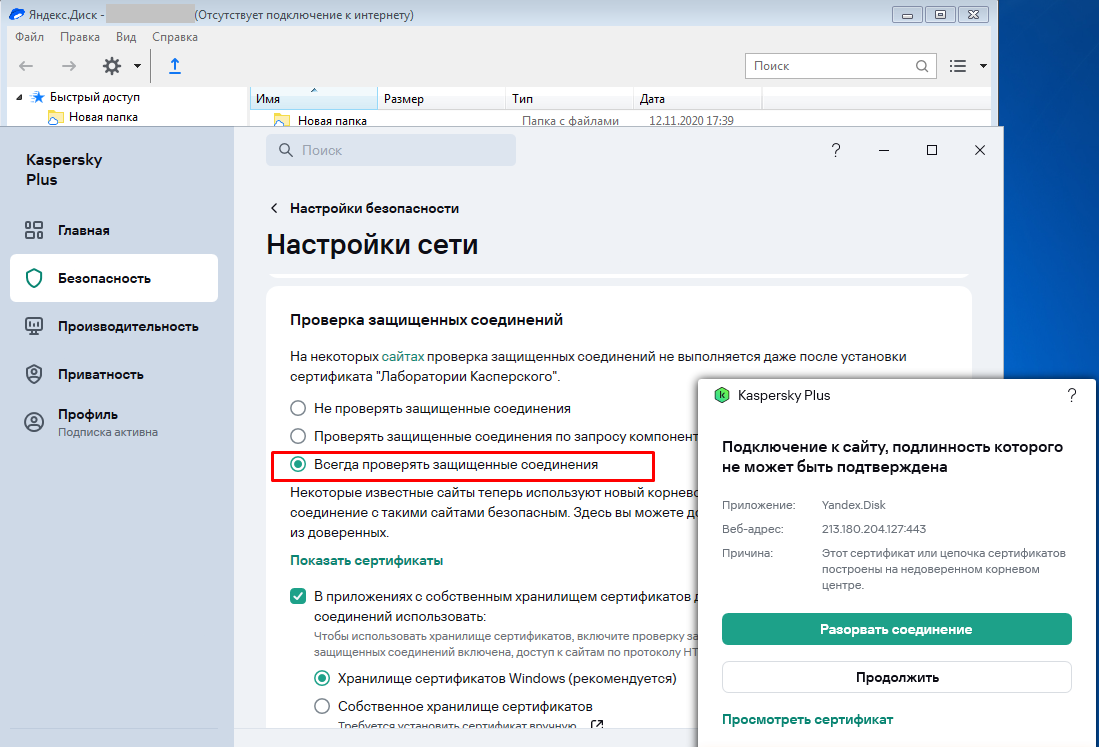Go back to Настройки безопасности

click(x=374, y=208)
